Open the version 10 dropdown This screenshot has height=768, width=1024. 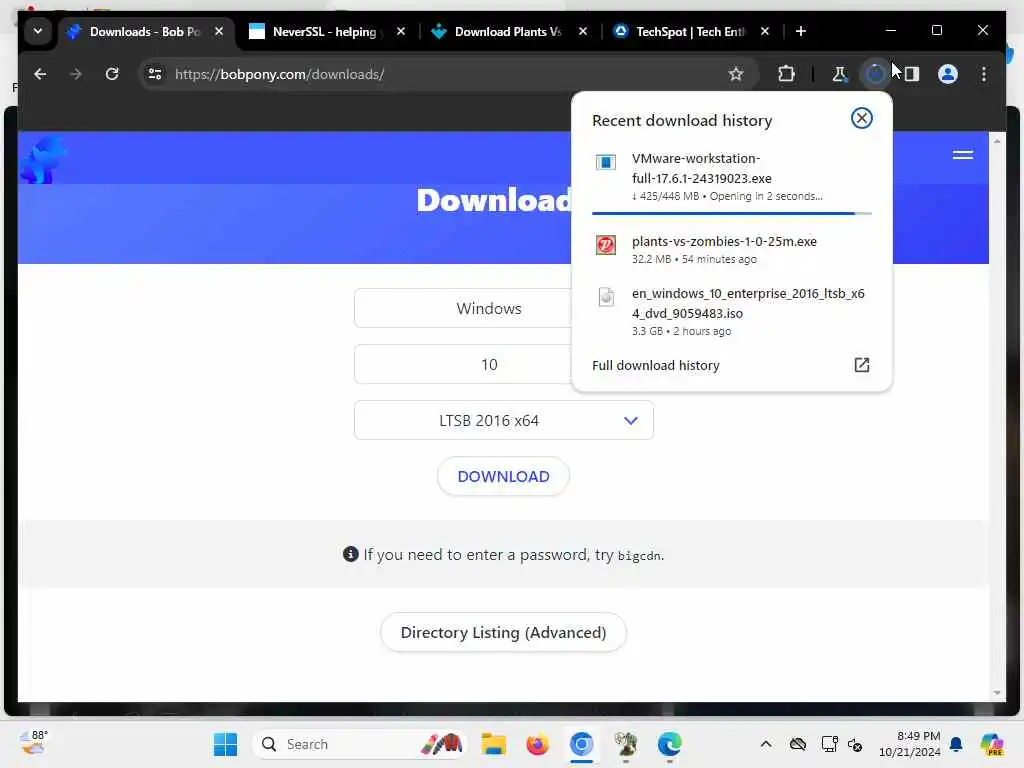[x=463, y=364]
